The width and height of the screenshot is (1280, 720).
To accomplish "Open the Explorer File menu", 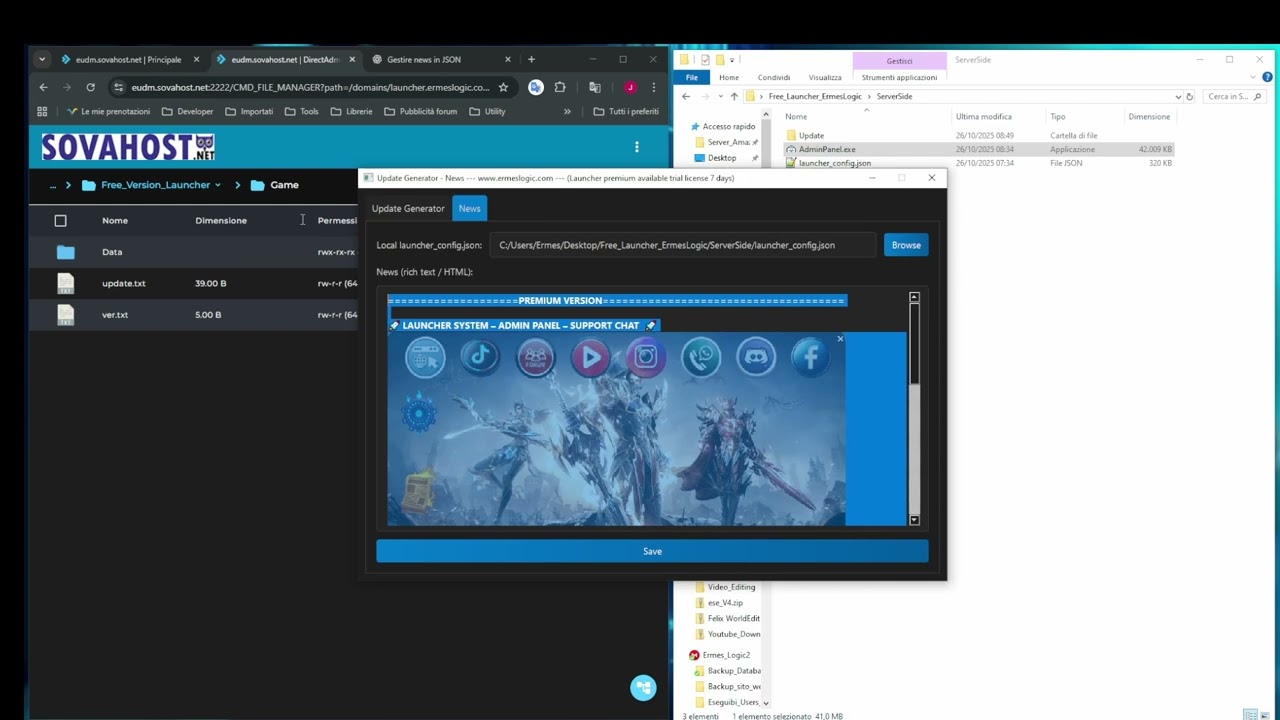I will [692, 77].
